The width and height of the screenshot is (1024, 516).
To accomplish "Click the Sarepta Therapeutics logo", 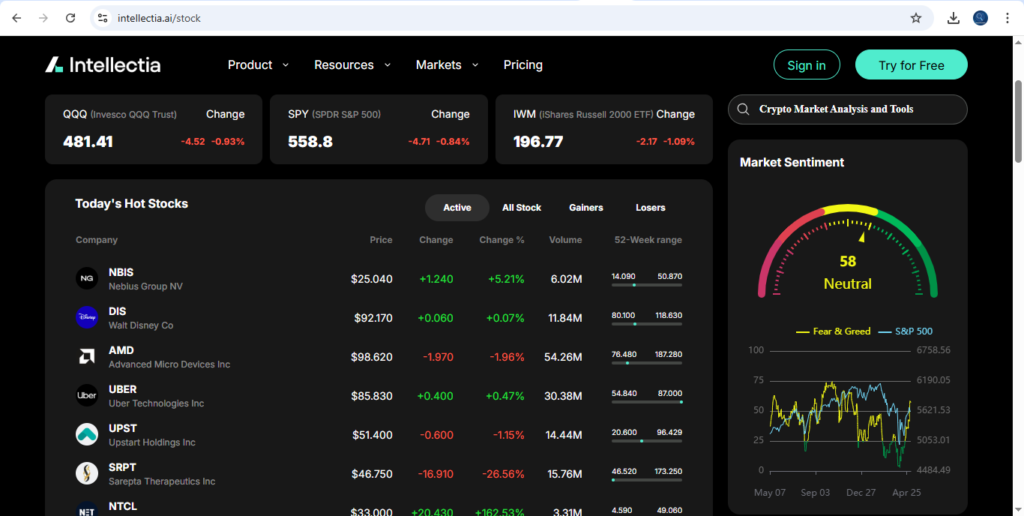I will point(87,474).
